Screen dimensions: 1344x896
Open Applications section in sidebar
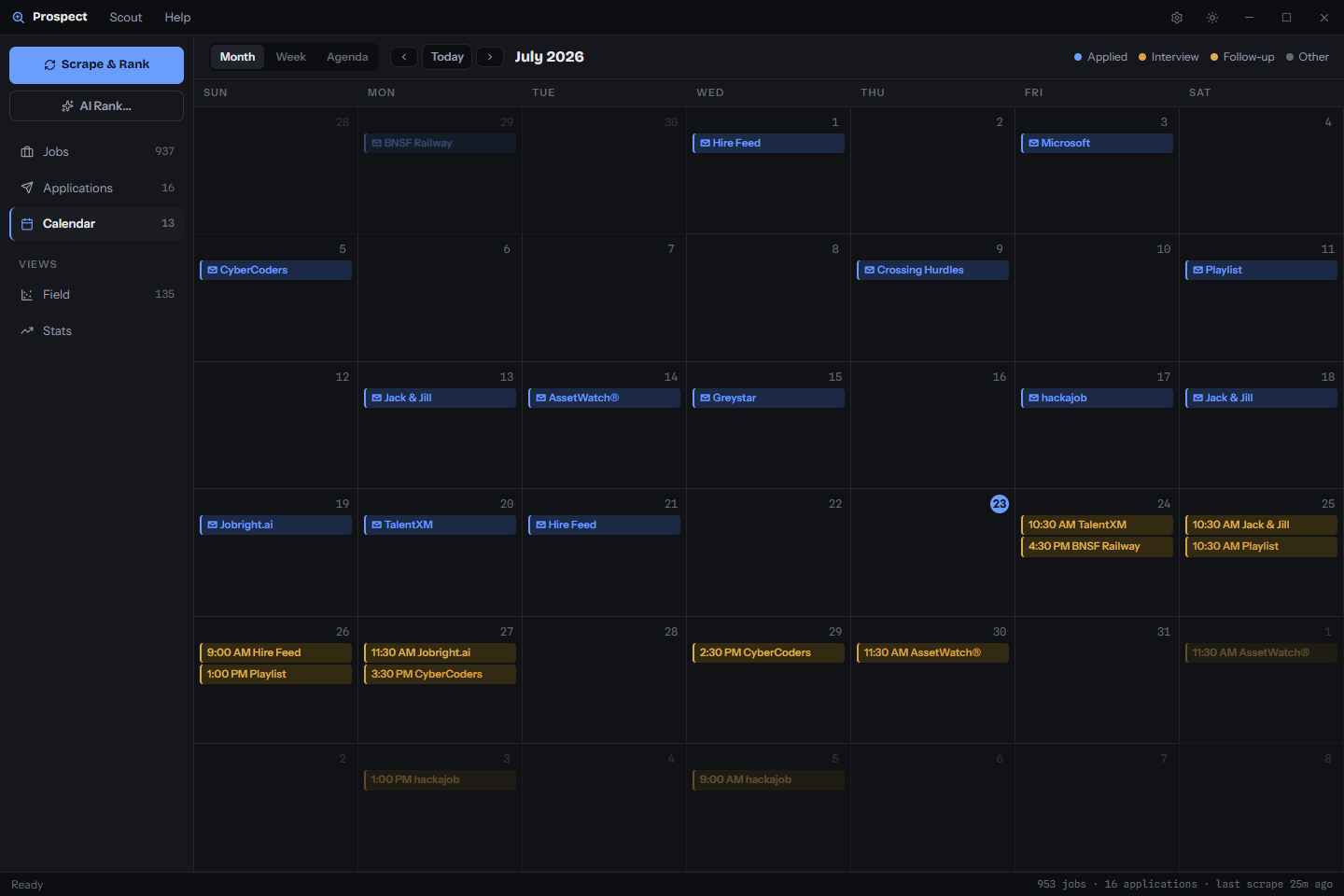click(97, 188)
